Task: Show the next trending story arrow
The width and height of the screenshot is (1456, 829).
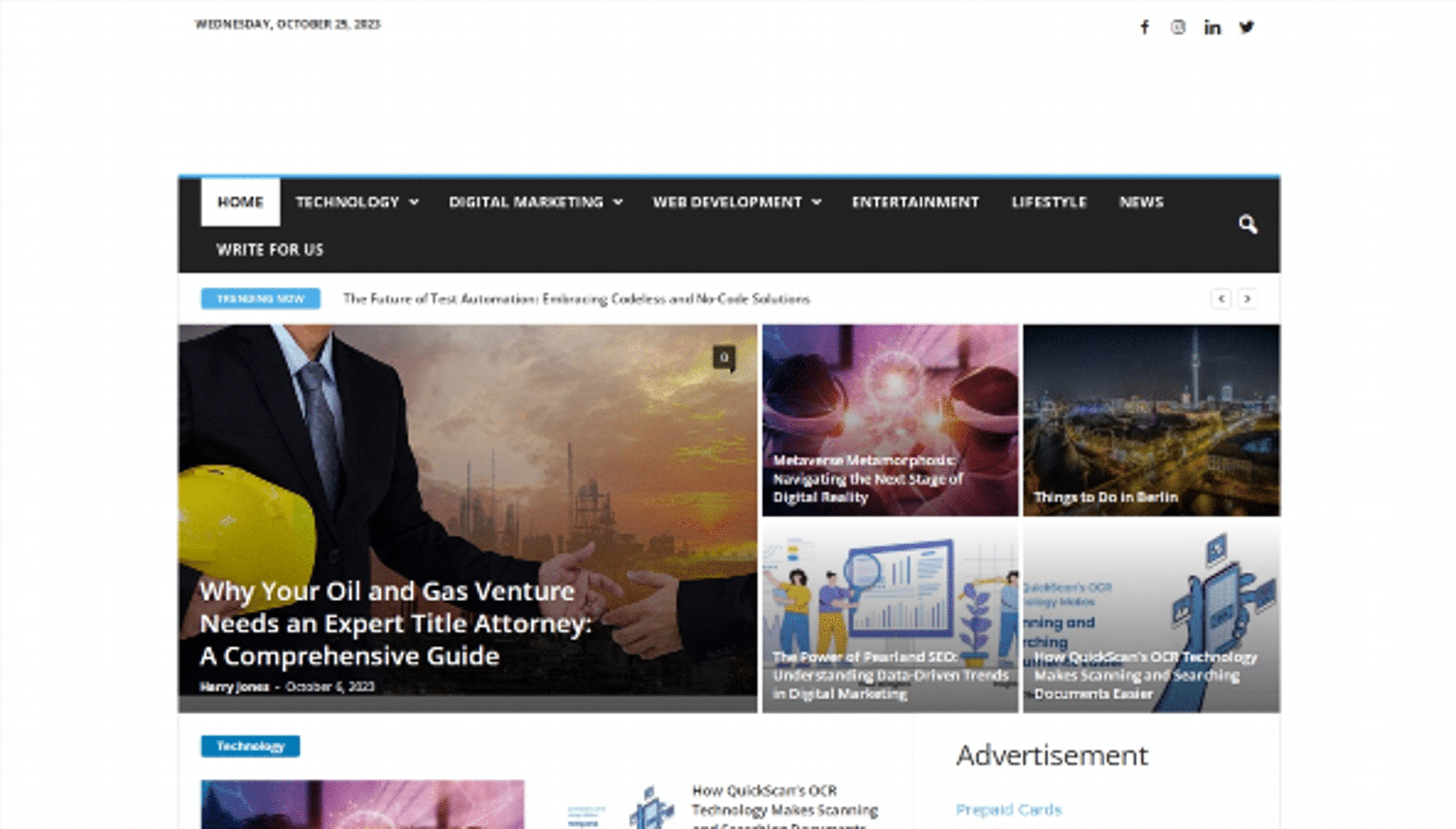Action: pos(1247,299)
